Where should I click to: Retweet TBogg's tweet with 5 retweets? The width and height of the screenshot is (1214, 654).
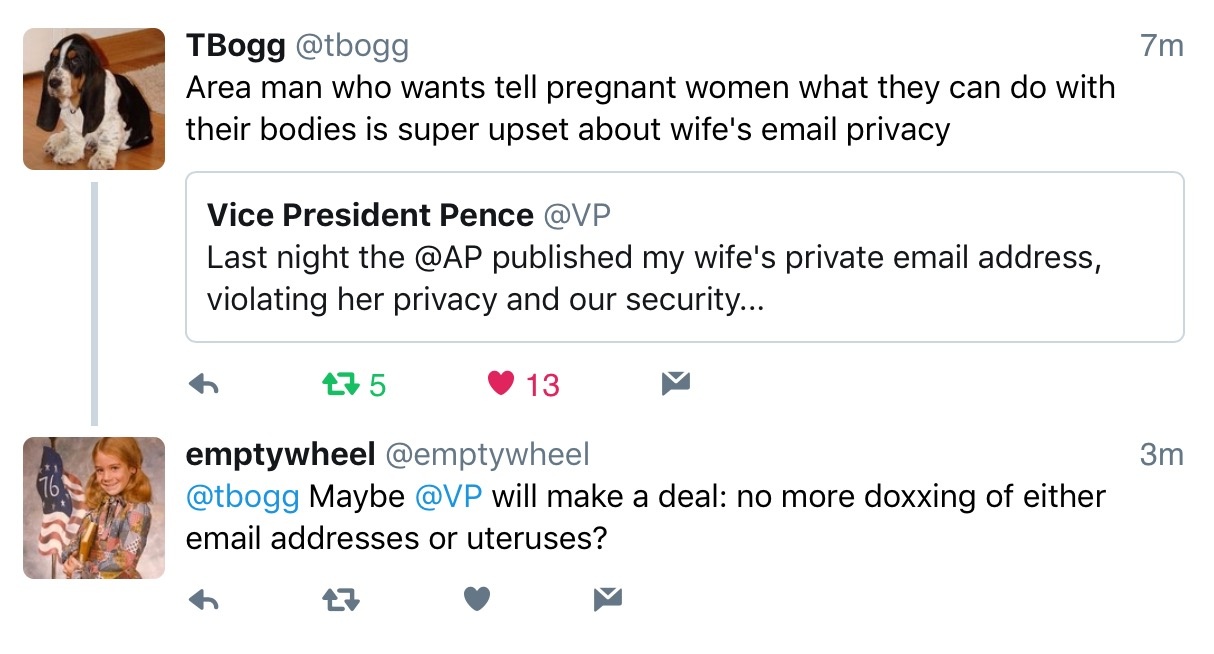click(338, 384)
